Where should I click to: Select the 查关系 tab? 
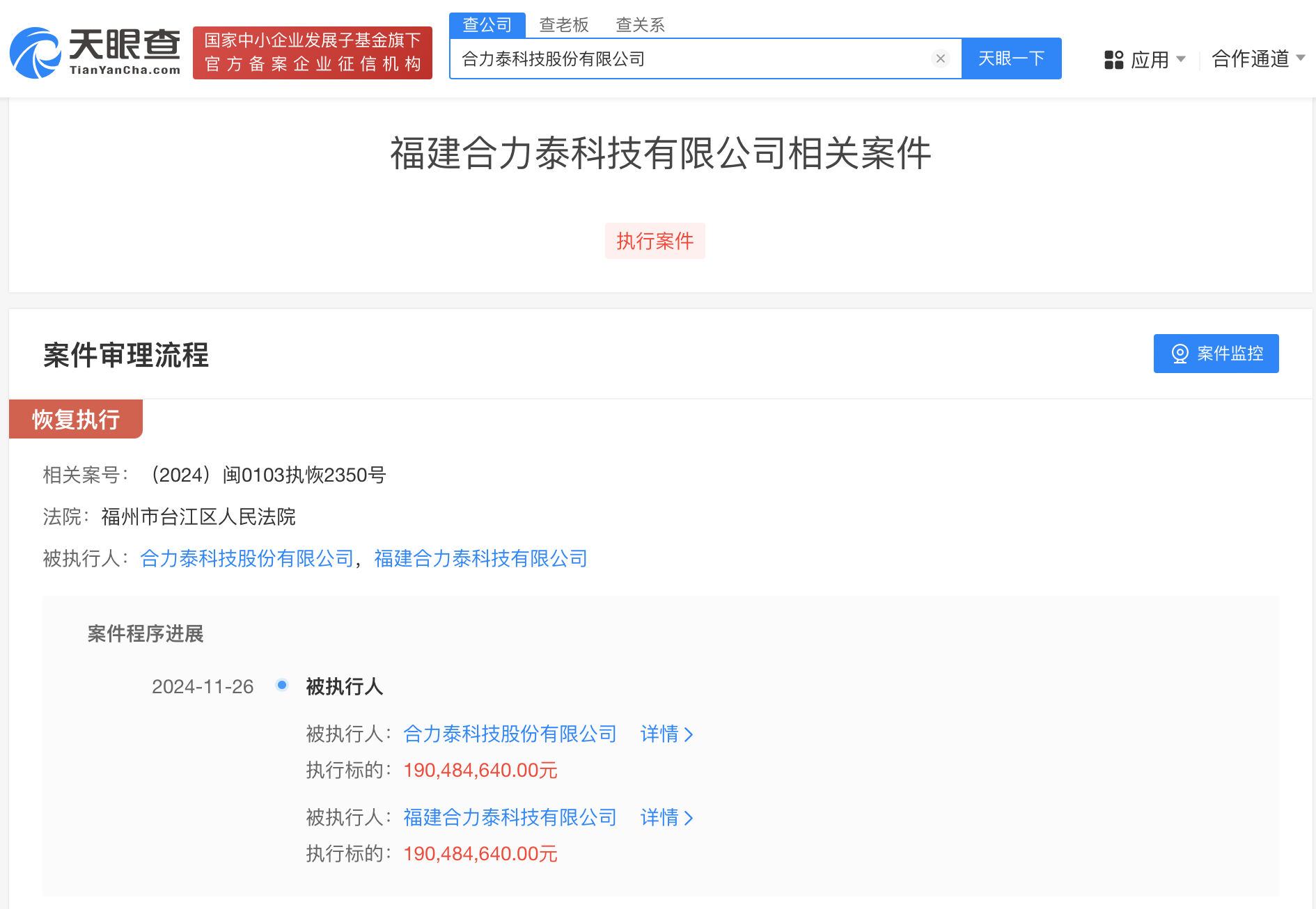point(640,25)
